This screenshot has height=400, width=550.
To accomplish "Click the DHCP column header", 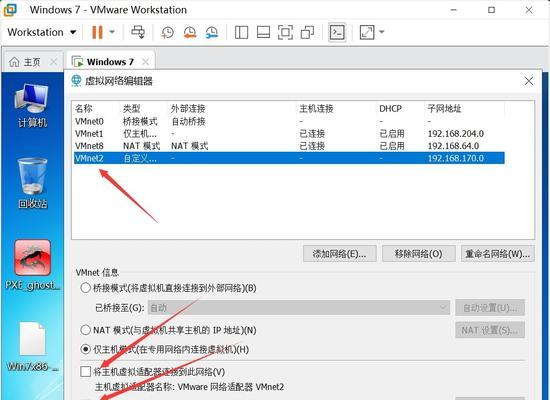I will click(390, 109).
